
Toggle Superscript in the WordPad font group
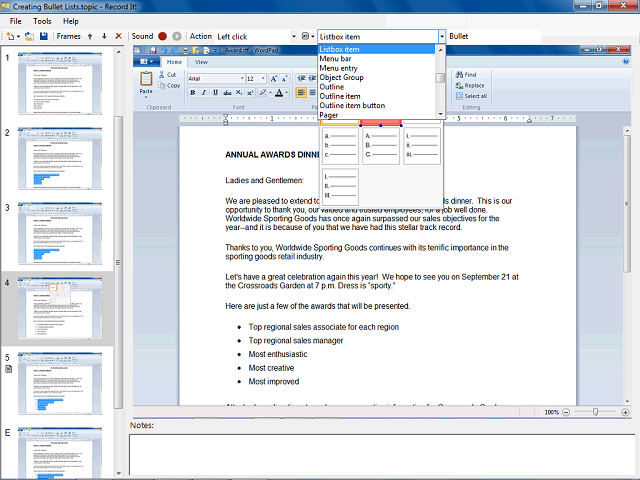(x=250, y=93)
